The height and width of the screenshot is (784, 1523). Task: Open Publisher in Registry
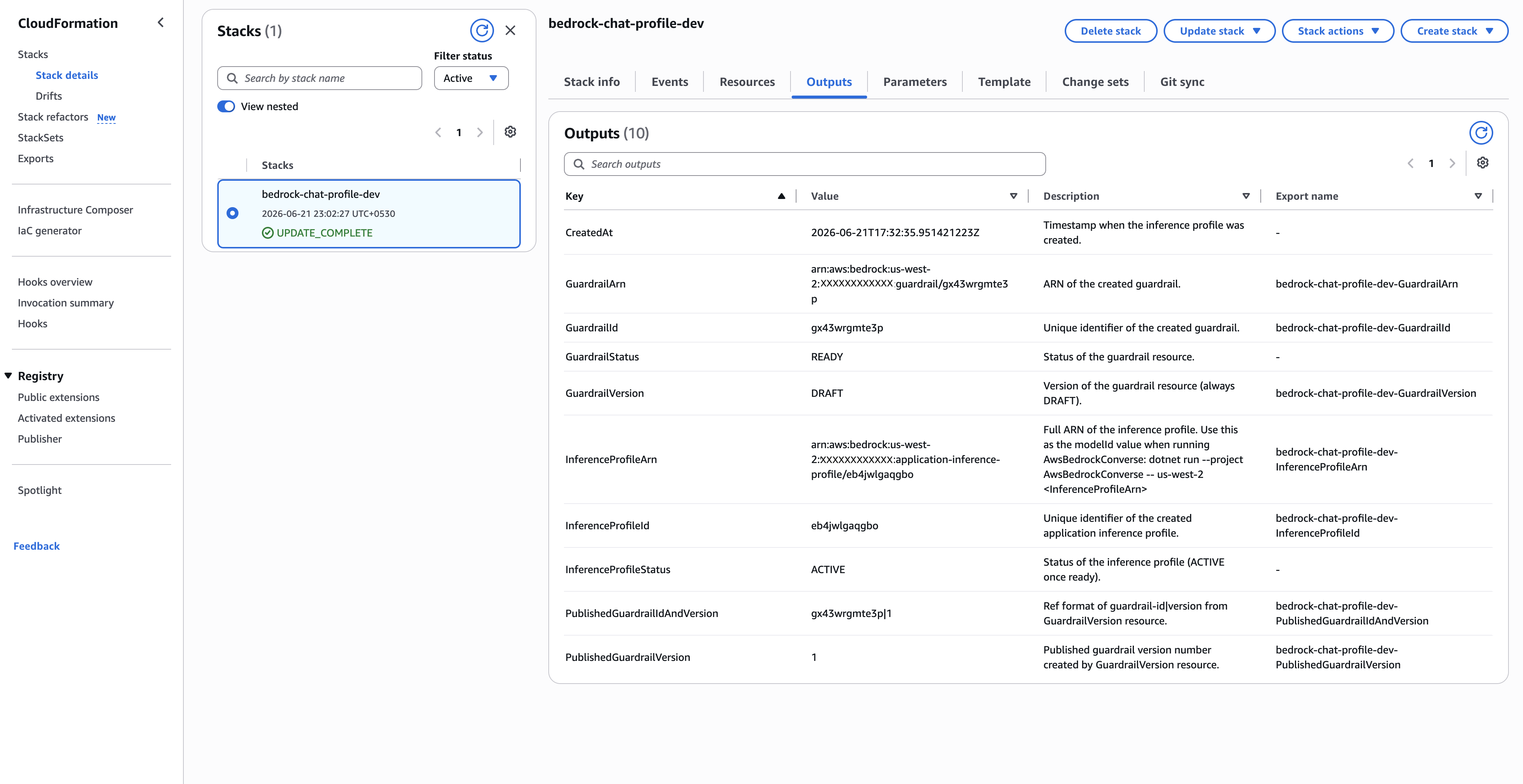39,439
